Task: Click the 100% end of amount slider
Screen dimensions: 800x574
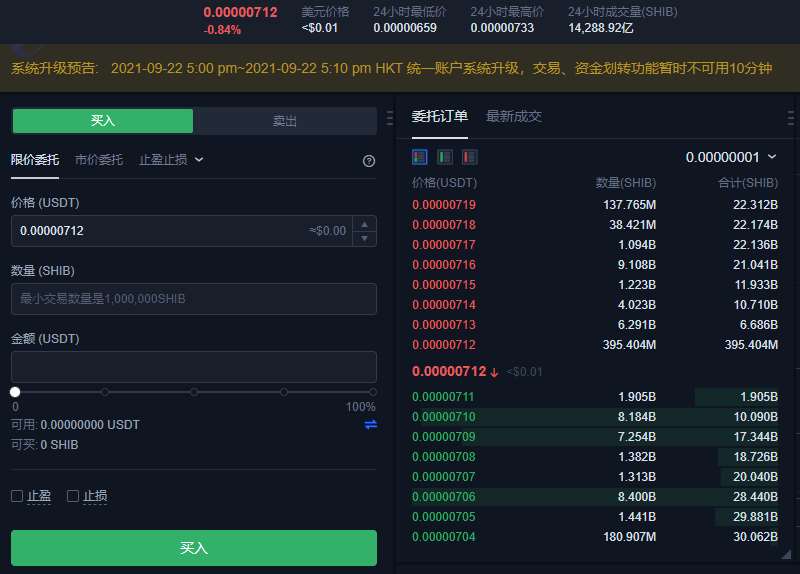Action: pyautogui.click(x=373, y=392)
